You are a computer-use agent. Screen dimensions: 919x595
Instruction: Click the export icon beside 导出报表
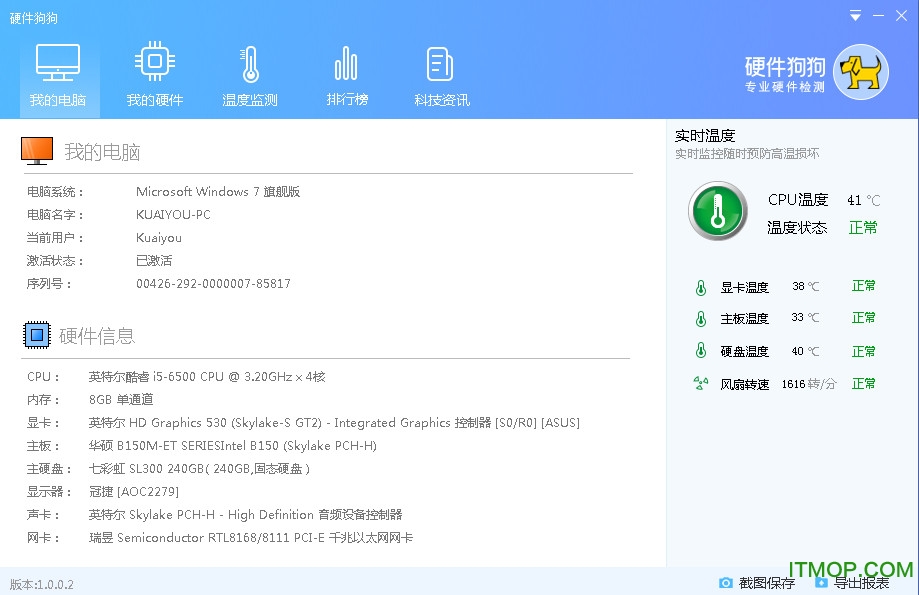(x=823, y=581)
